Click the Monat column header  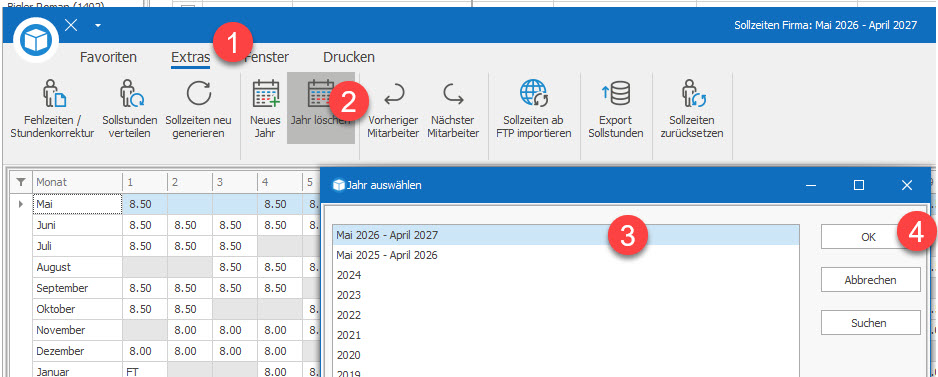click(77, 182)
